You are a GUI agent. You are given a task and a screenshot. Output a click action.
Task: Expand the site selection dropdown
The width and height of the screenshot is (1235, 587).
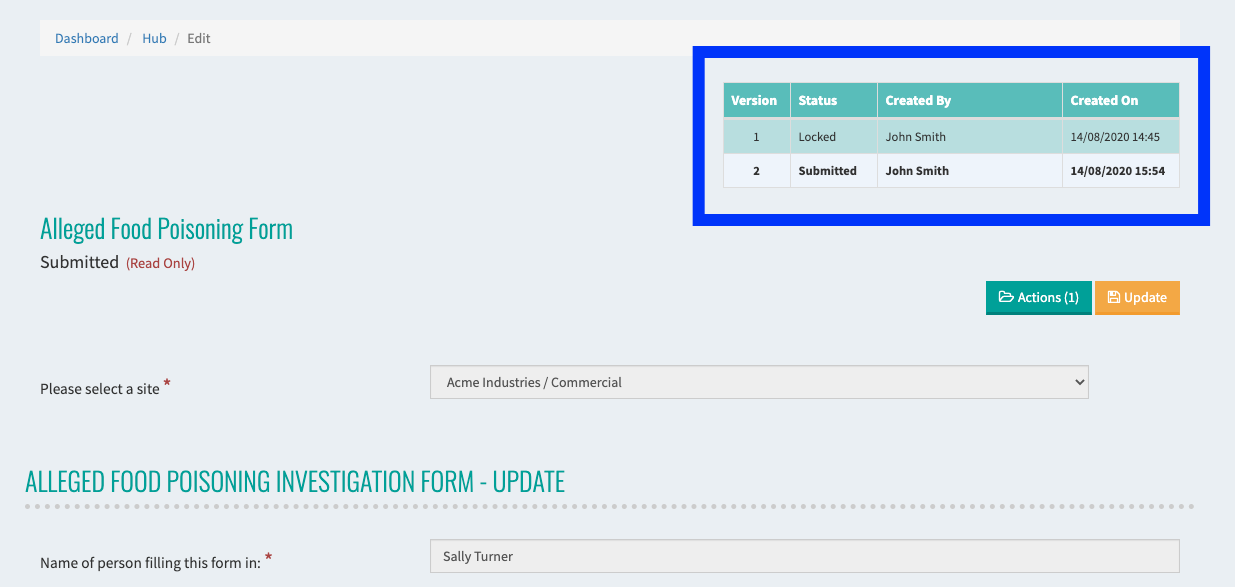point(759,382)
